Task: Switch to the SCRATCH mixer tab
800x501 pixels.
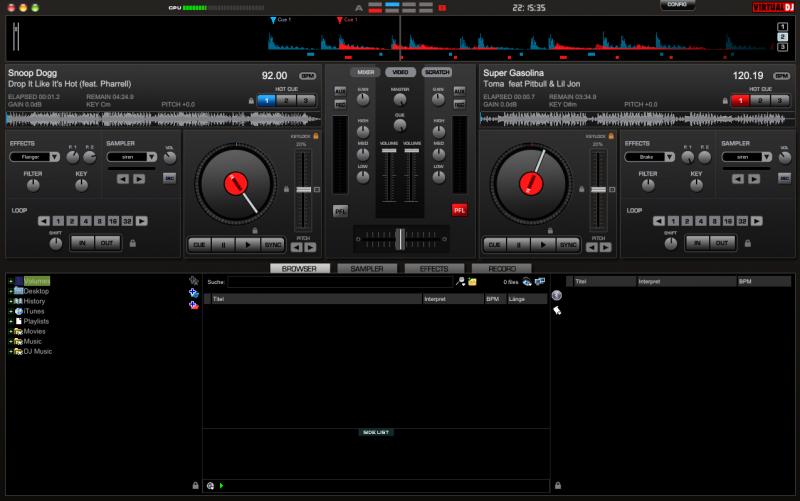Action: (437, 72)
